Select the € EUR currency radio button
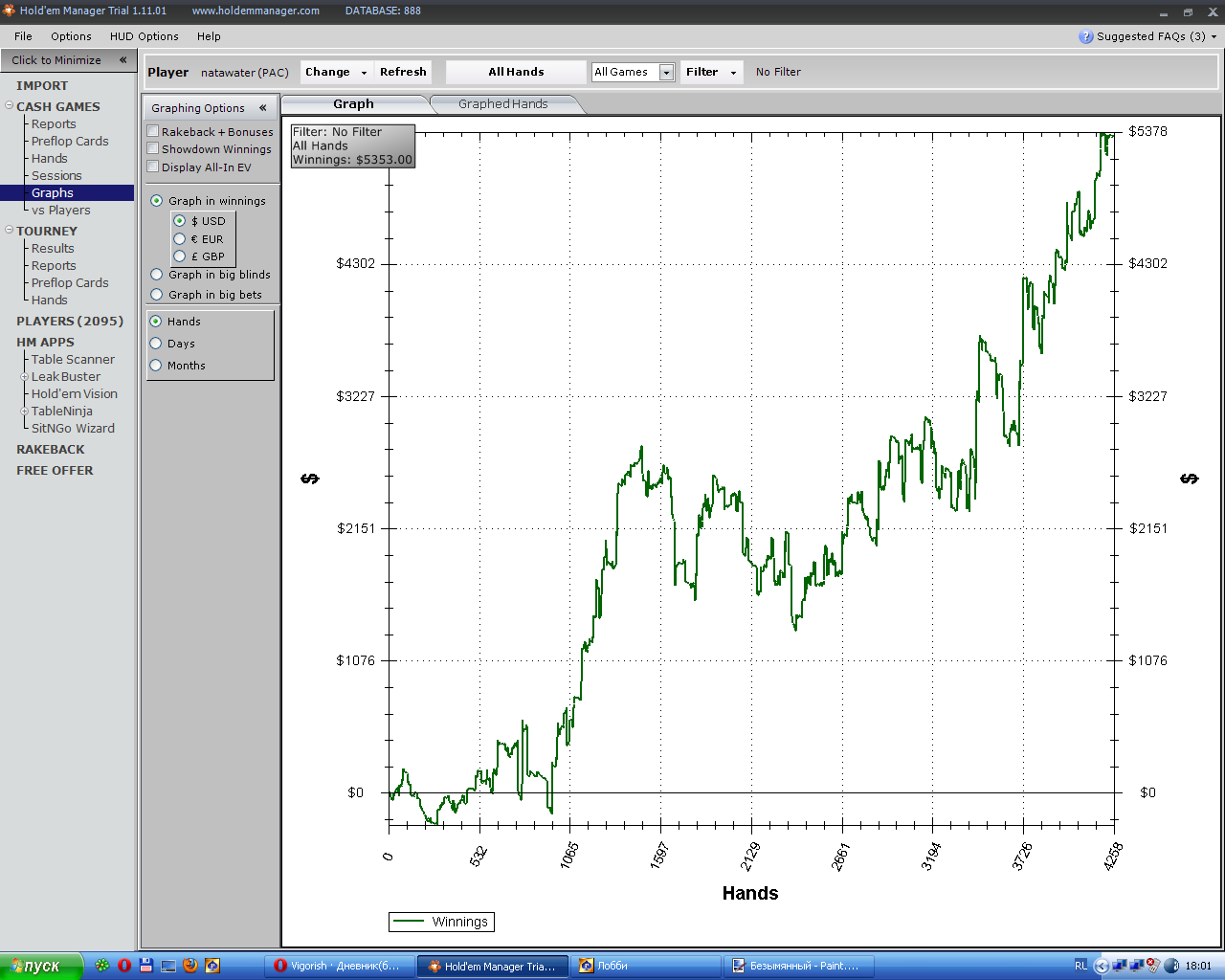The width and height of the screenshot is (1225, 980). click(179, 238)
